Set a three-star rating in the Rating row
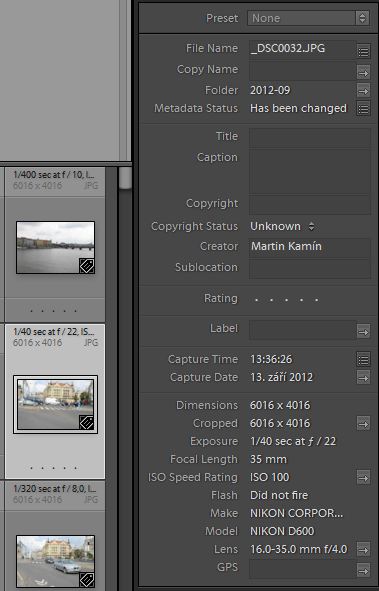This screenshot has height=591, width=379. point(286,300)
